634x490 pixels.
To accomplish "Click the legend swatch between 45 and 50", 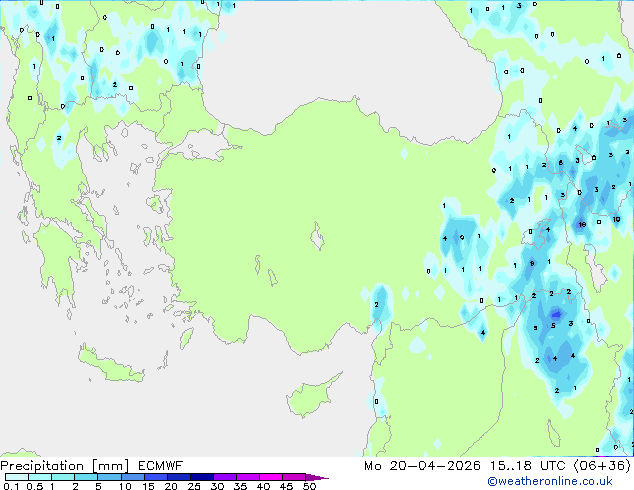I will click(x=294, y=477).
